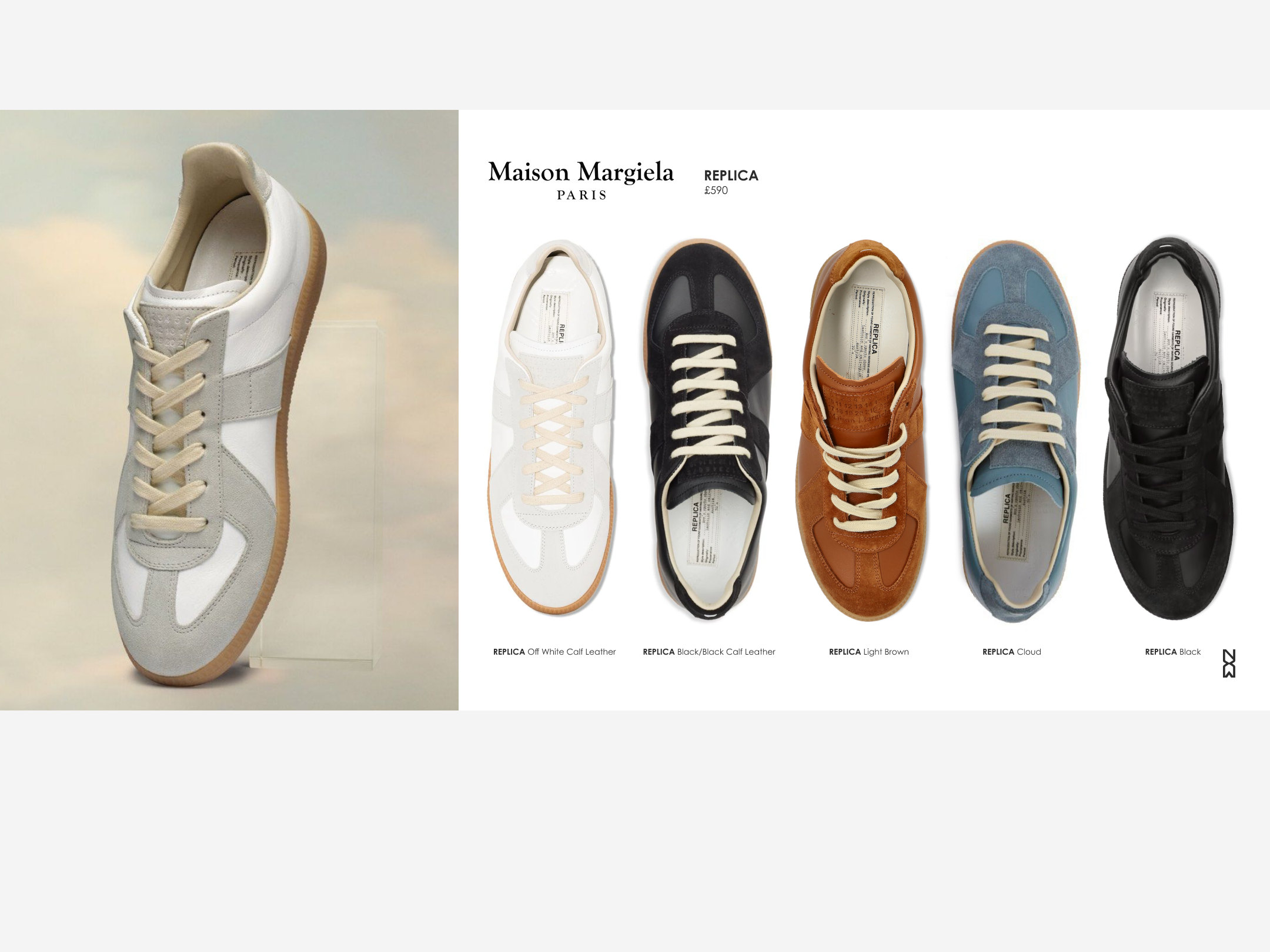Select the Light Brown sneaker image
Screen dimensions: 1270x952
[863, 430]
